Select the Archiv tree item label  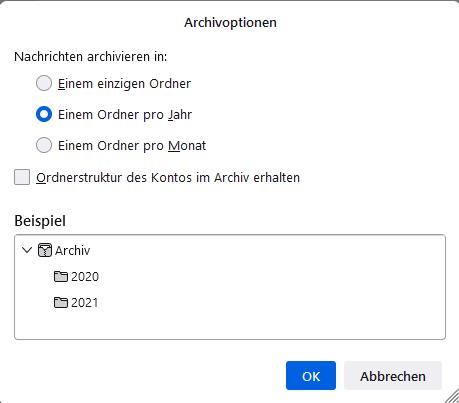tap(72, 250)
